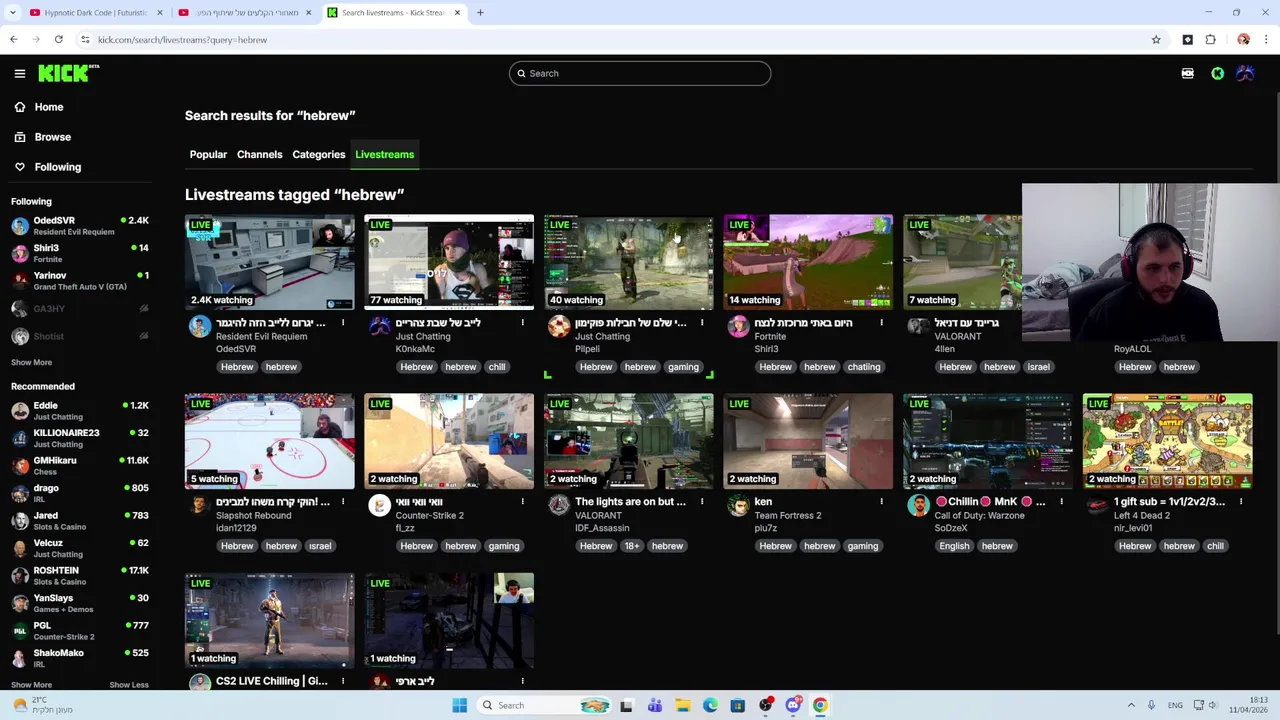This screenshot has width=1280, height=720.
Task: Open options menu for K0nkaMc stream card
Action: click(522, 323)
